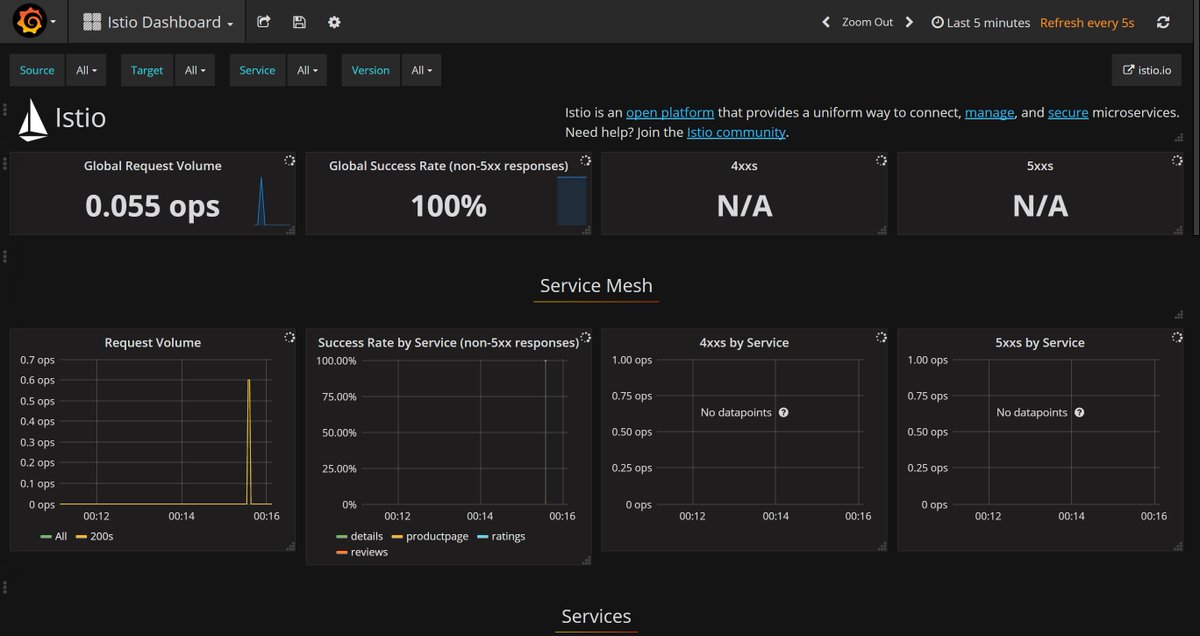This screenshot has width=1200, height=636.
Task: Click the Request Volume panel title
Action: (152, 342)
